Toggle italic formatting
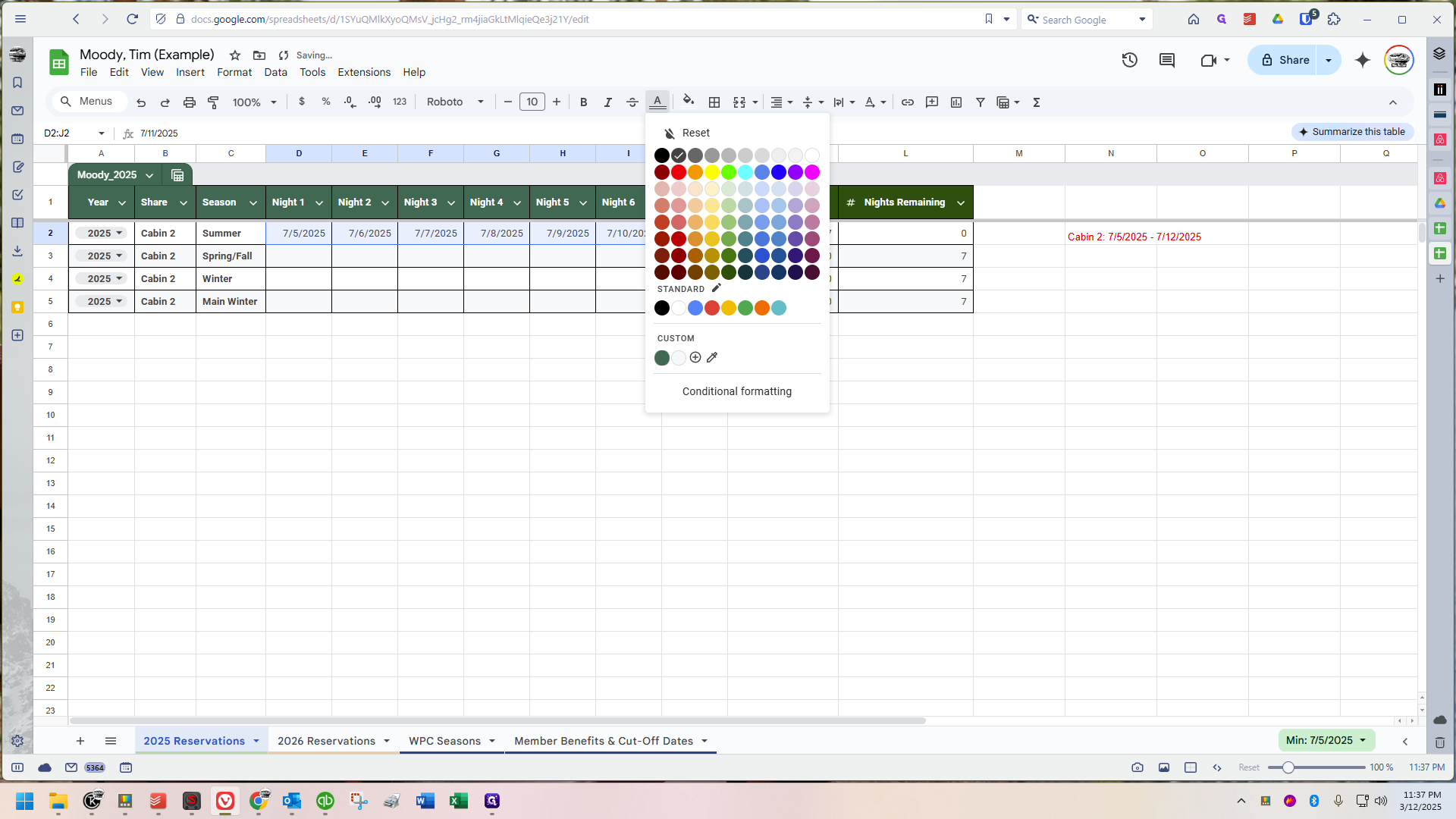The width and height of the screenshot is (1456, 819). click(607, 102)
